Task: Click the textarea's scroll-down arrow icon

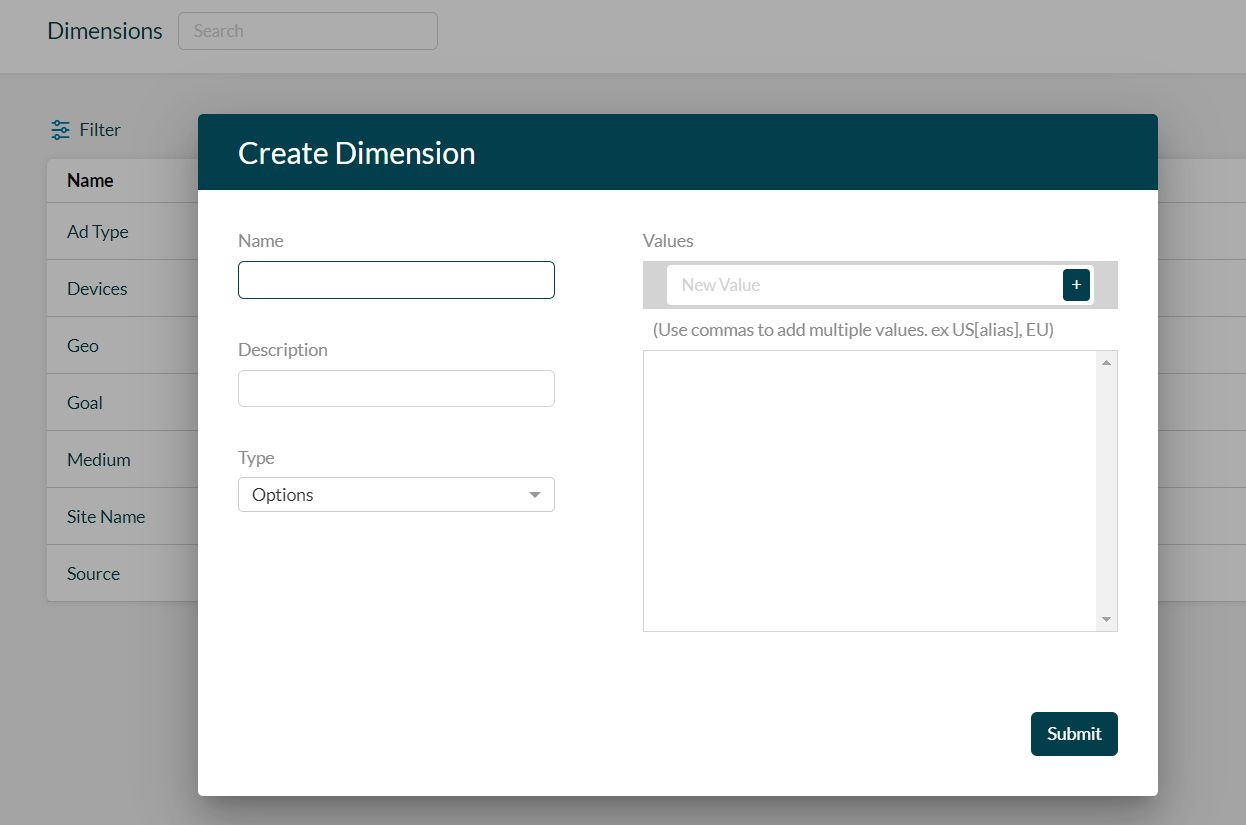Action: click(x=1107, y=619)
